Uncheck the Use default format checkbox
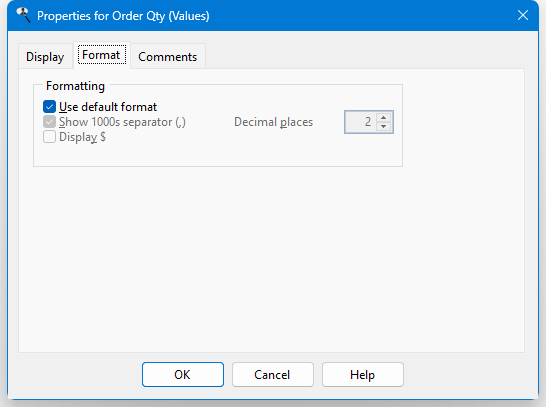This screenshot has width=546, height=407. (49, 107)
